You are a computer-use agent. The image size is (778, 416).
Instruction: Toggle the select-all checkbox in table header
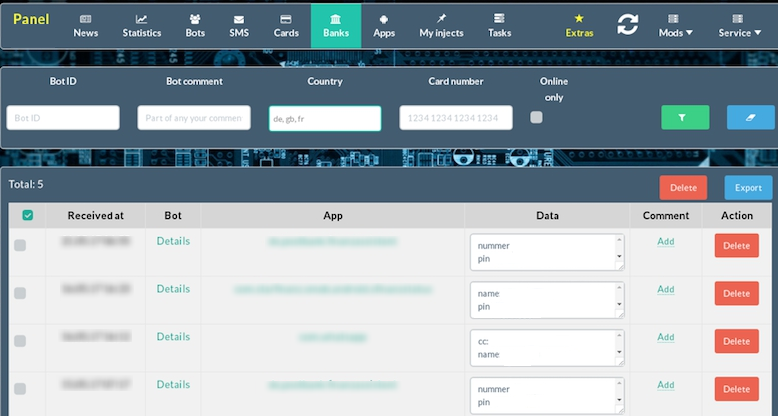point(27,215)
